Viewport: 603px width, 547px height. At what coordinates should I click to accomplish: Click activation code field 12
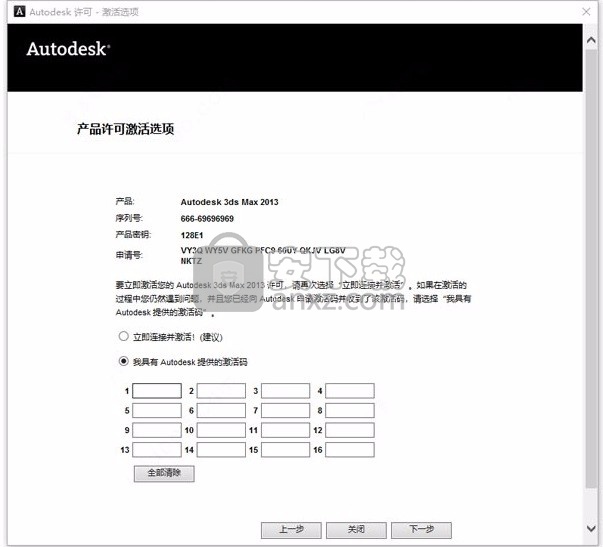click(x=350, y=430)
